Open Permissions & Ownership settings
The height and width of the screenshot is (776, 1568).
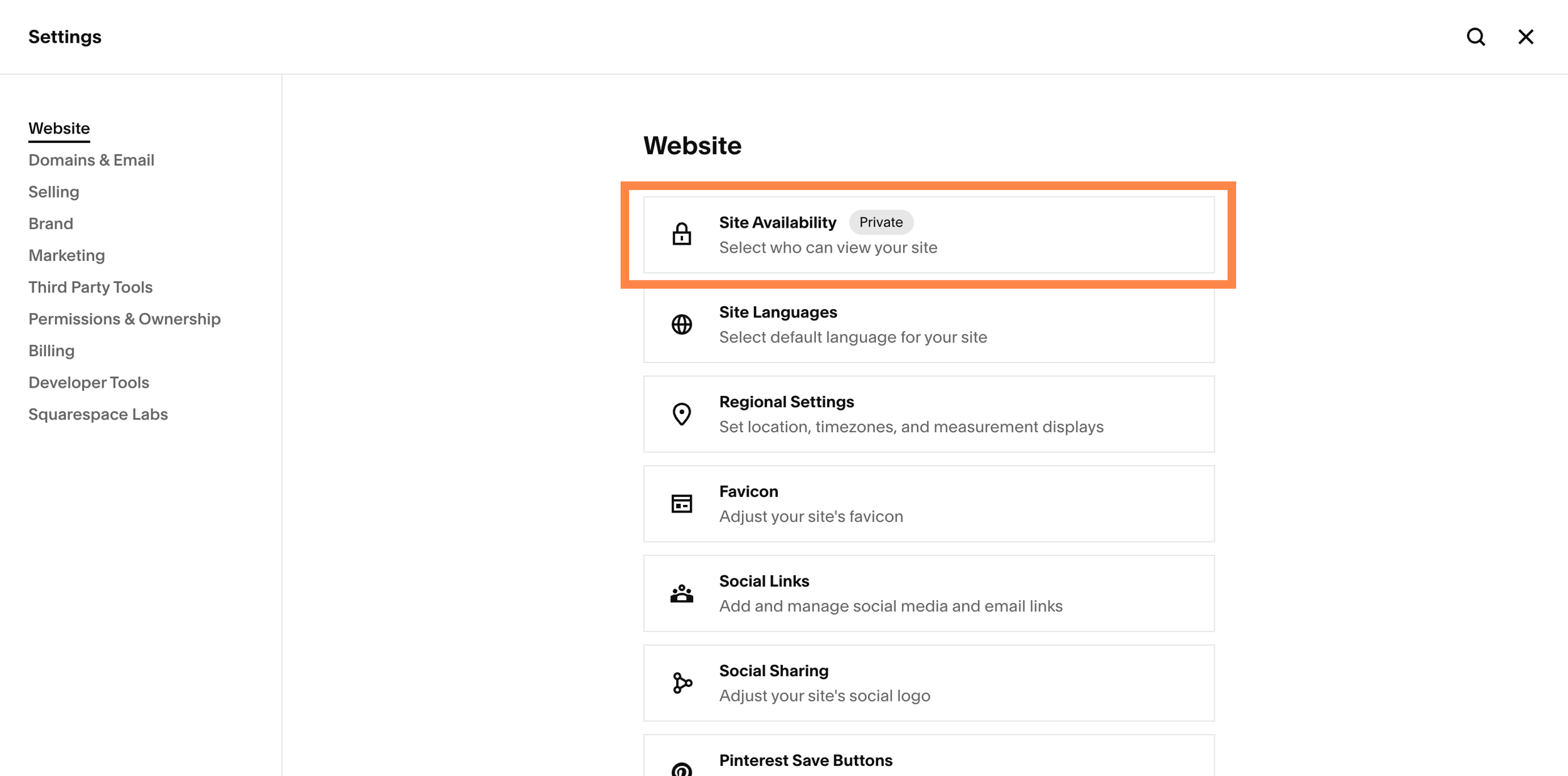pos(124,319)
